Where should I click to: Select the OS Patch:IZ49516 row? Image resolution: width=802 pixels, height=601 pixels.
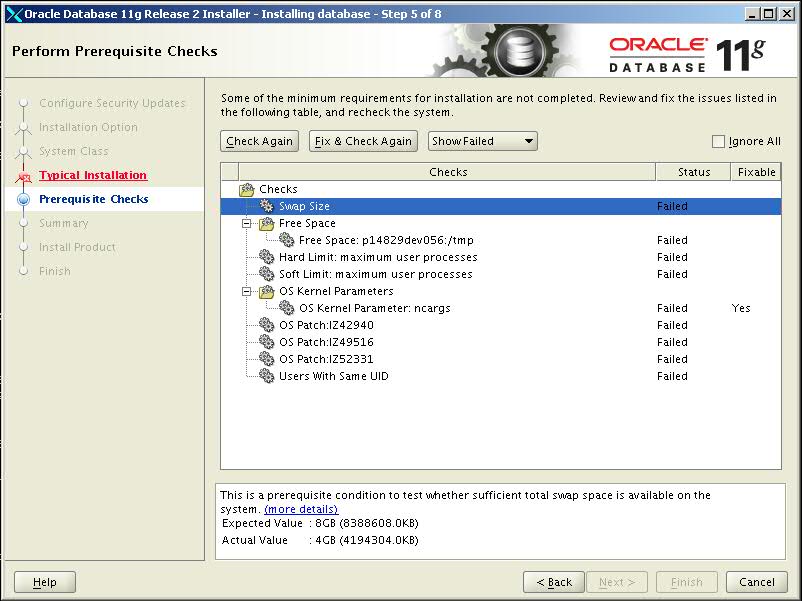point(501,342)
